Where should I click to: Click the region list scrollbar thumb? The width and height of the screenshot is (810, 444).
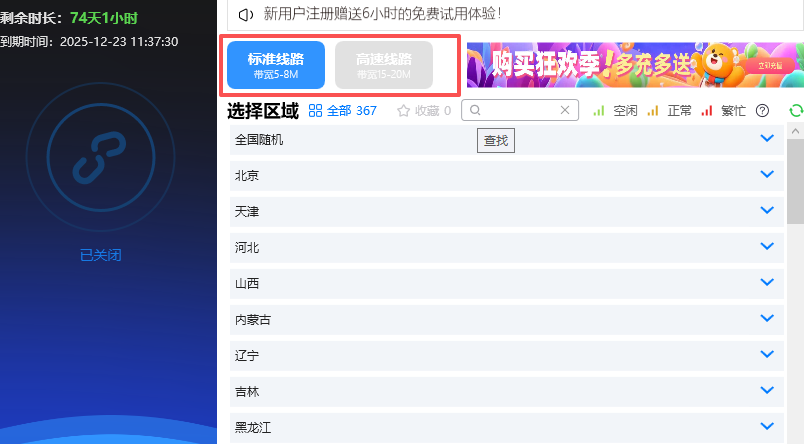[x=795, y=181]
